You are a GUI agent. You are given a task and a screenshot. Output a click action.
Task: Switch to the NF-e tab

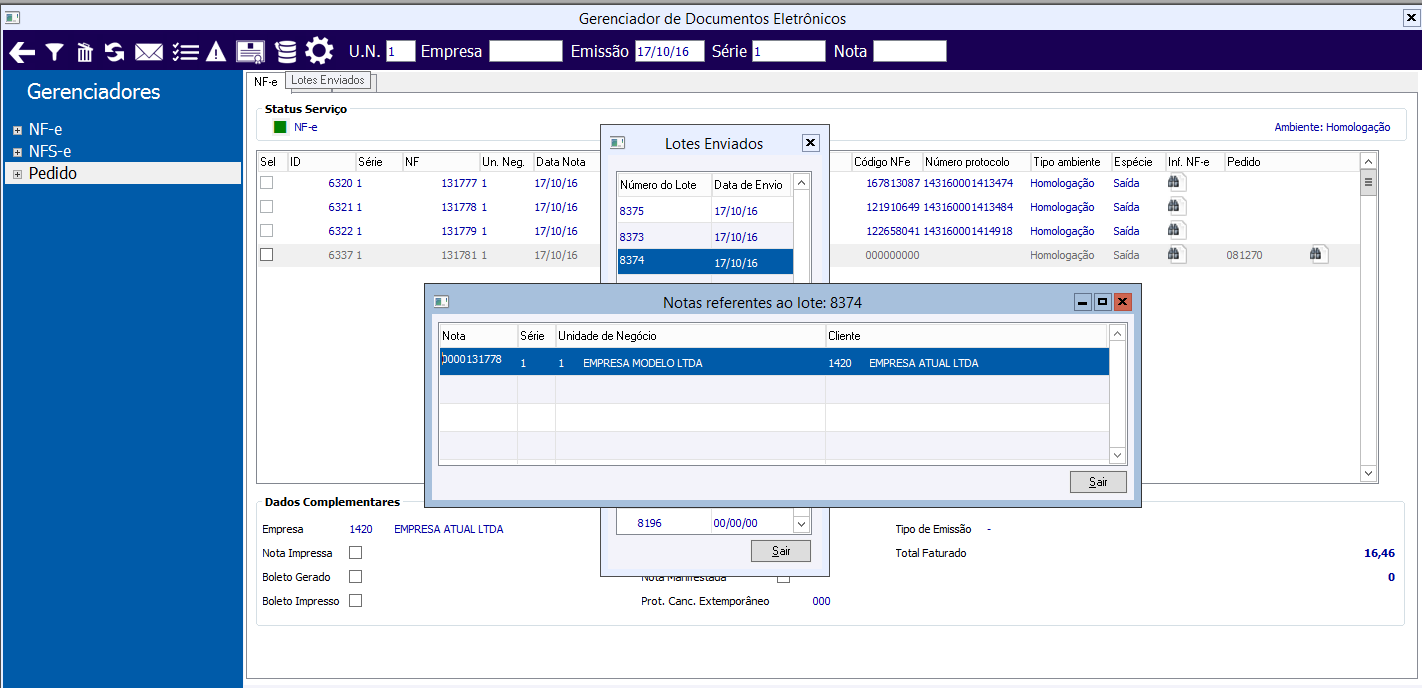265,82
